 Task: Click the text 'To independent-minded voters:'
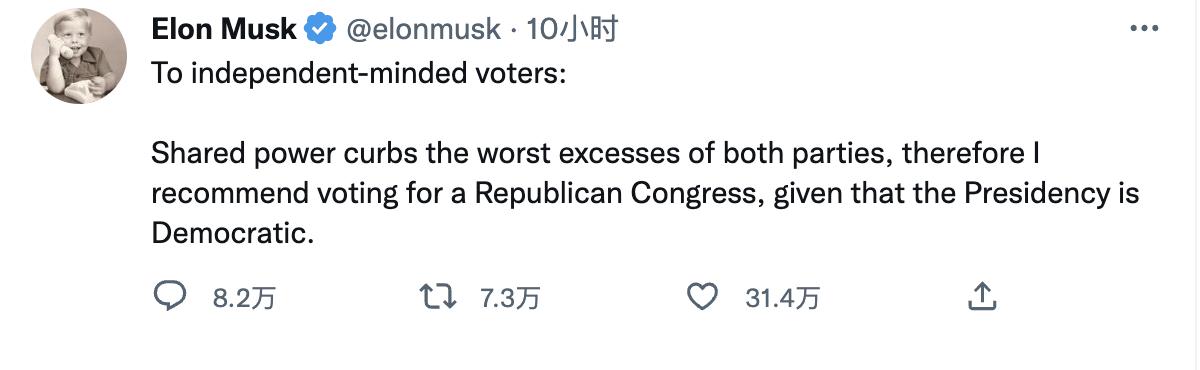coord(358,77)
